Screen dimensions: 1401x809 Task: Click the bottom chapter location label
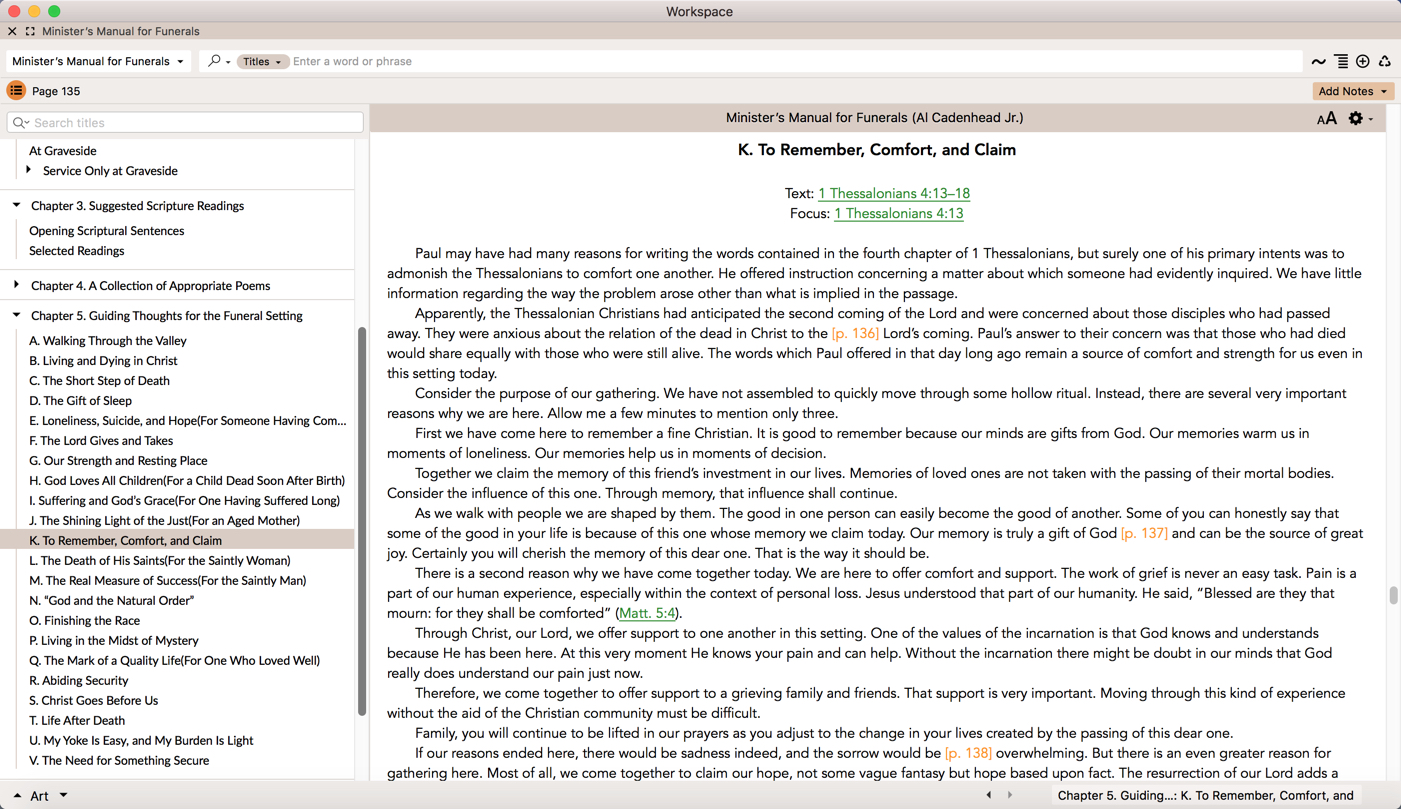click(1205, 796)
